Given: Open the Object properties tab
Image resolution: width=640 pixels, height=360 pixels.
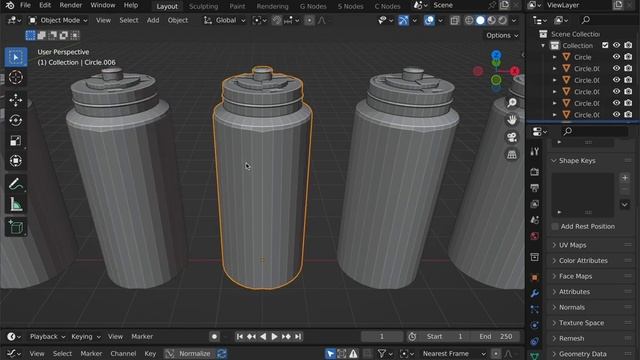Looking at the screenshot, I should point(535,278).
